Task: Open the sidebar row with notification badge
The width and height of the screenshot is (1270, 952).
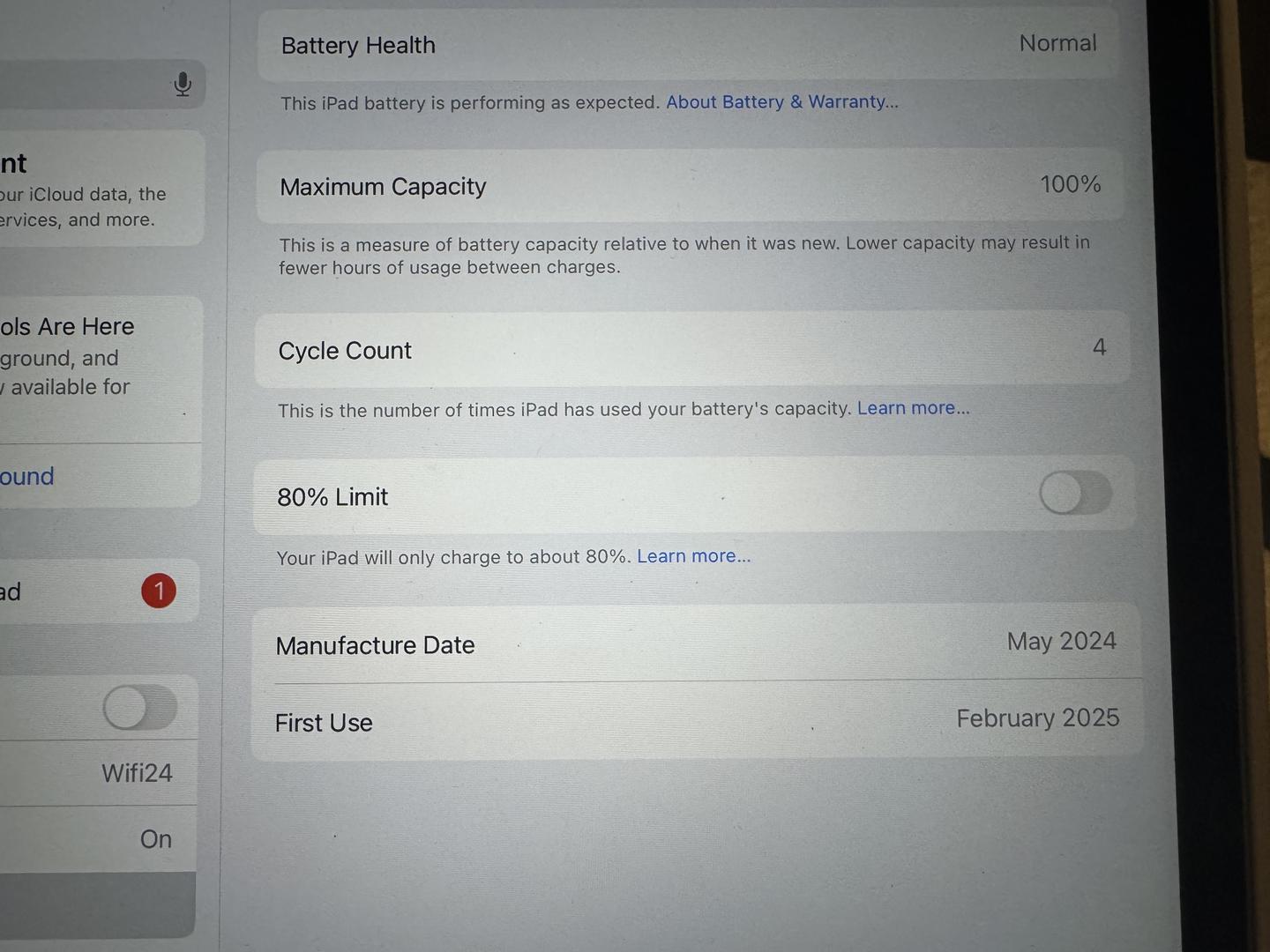Action: click(x=100, y=591)
